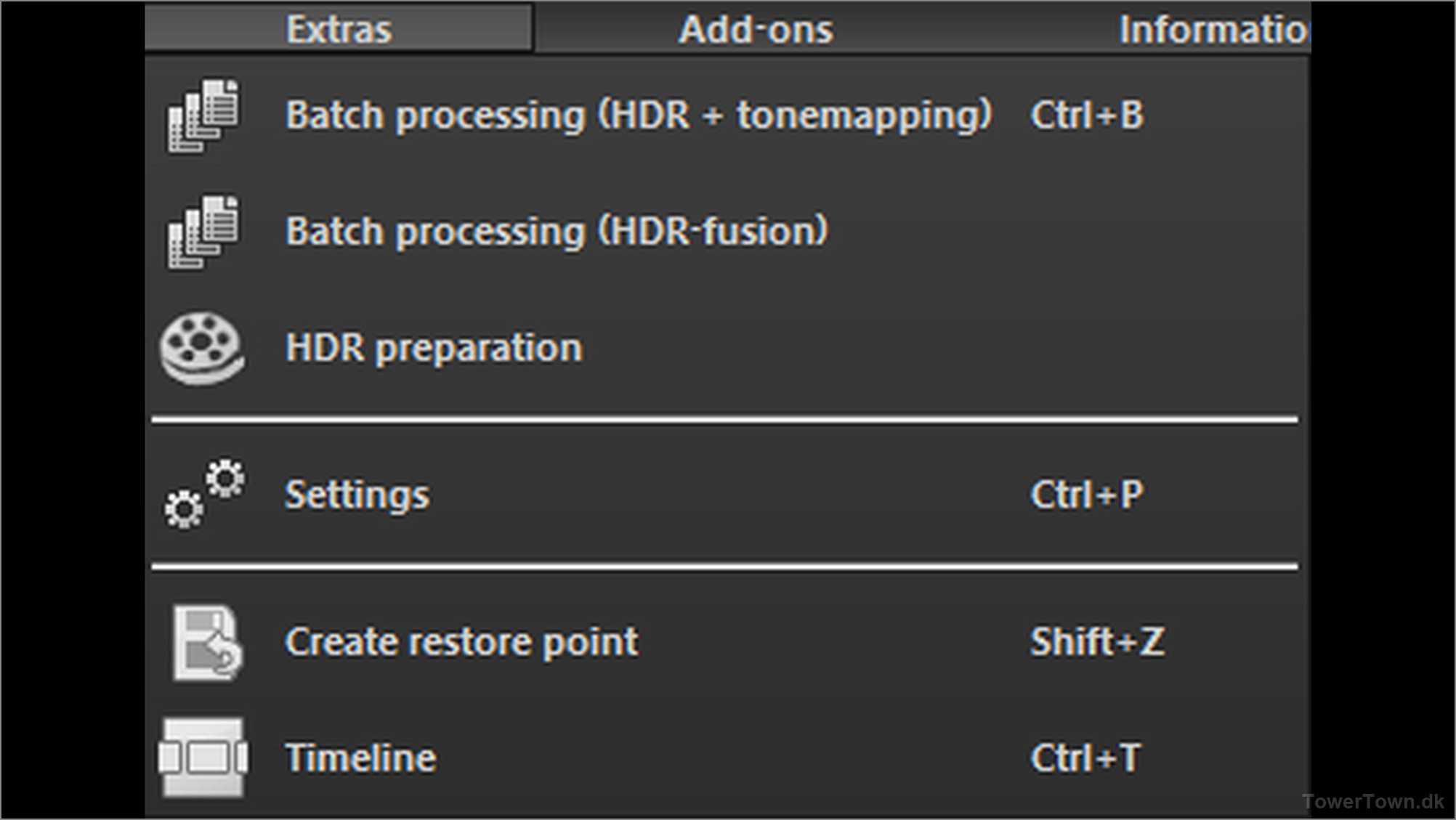Screen dimensions: 1456x820
Task: Click the Shift+Z shortcut label
Action: [x=1097, y=642]
